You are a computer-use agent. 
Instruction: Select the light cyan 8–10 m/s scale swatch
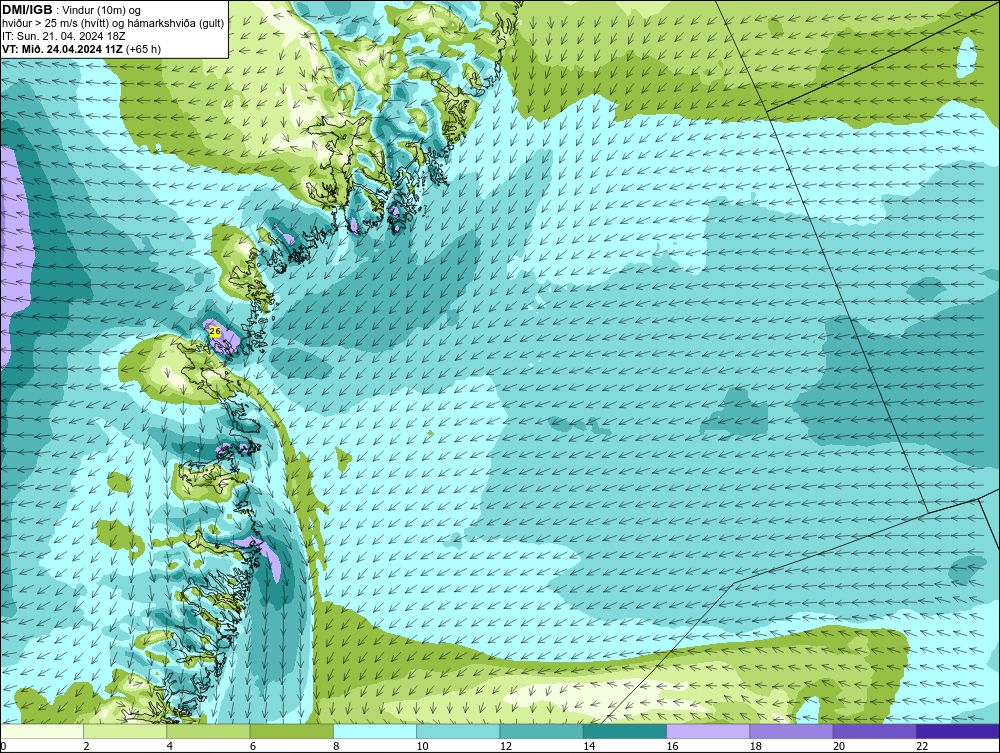(375, 731)
